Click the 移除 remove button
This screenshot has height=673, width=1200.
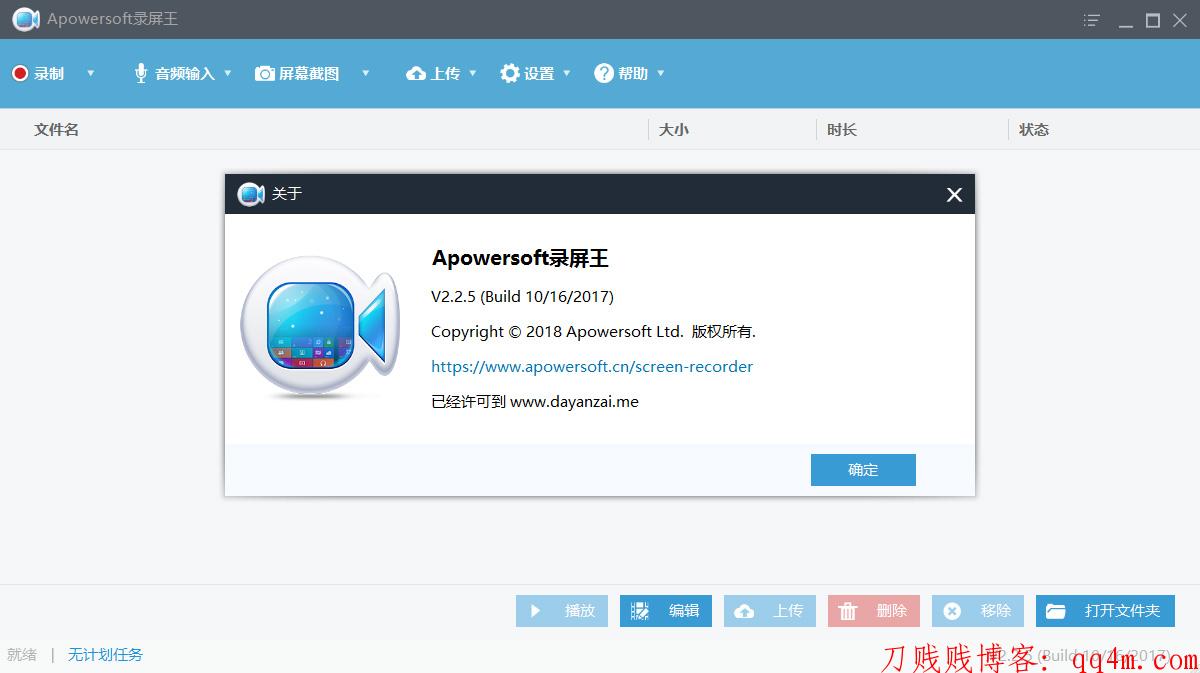(x=978, y=611)
